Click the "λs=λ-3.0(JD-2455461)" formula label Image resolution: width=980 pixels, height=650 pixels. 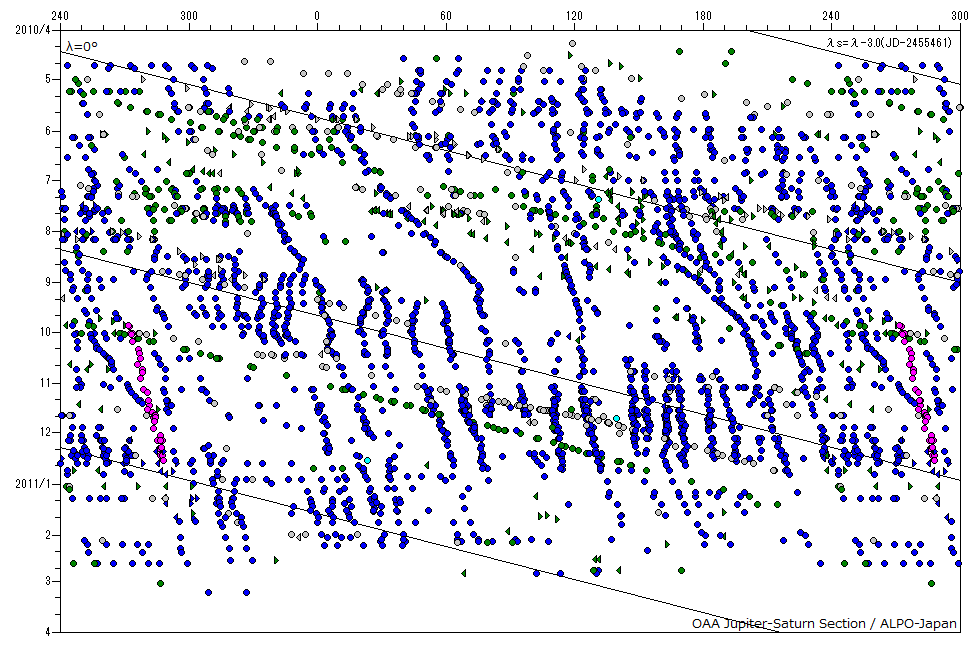pos(889,42)
